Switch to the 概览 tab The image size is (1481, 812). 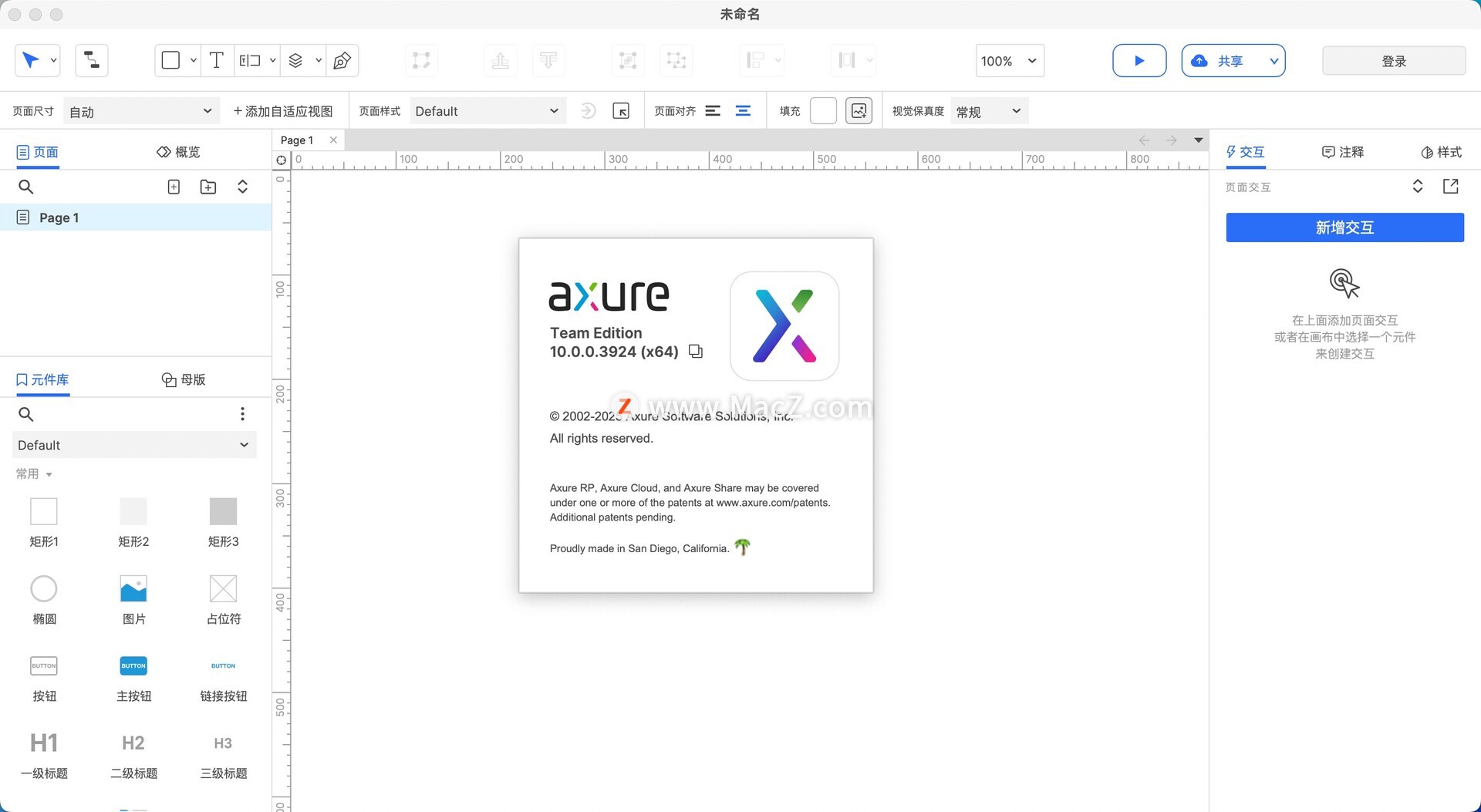point(178,152)
